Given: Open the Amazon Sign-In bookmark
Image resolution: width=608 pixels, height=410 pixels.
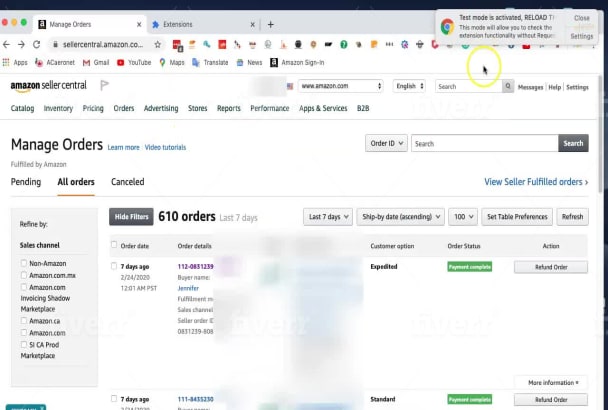Looking at the screenshot, I should [297, 62].
